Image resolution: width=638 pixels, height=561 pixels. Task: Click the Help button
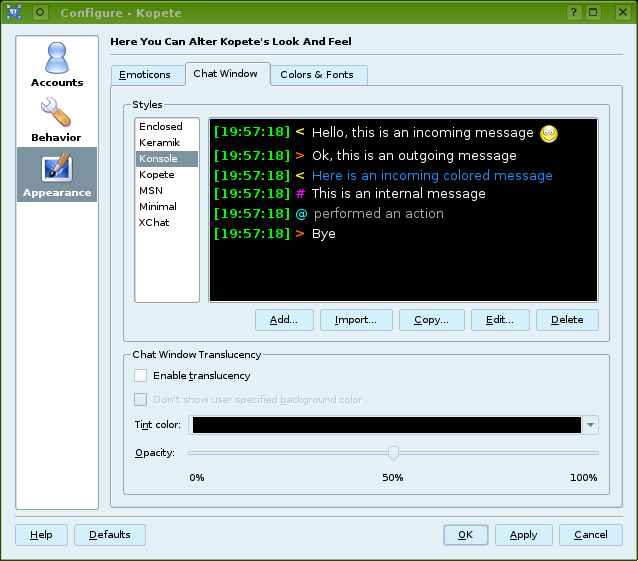(41, 535)
